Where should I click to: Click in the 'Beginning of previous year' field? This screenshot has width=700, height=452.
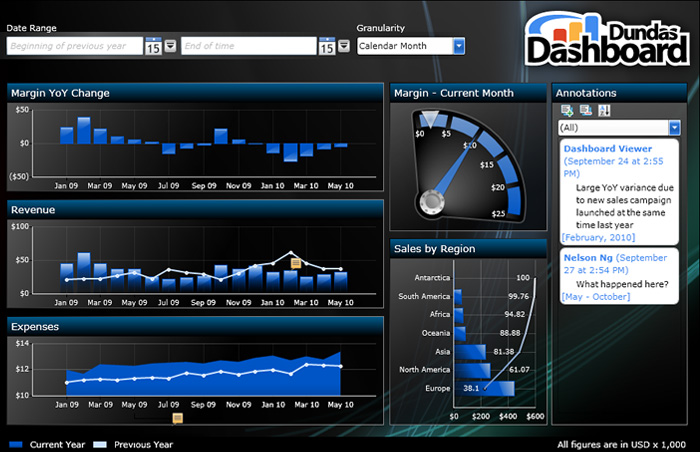pyautogui.click(x=75, y=46)
